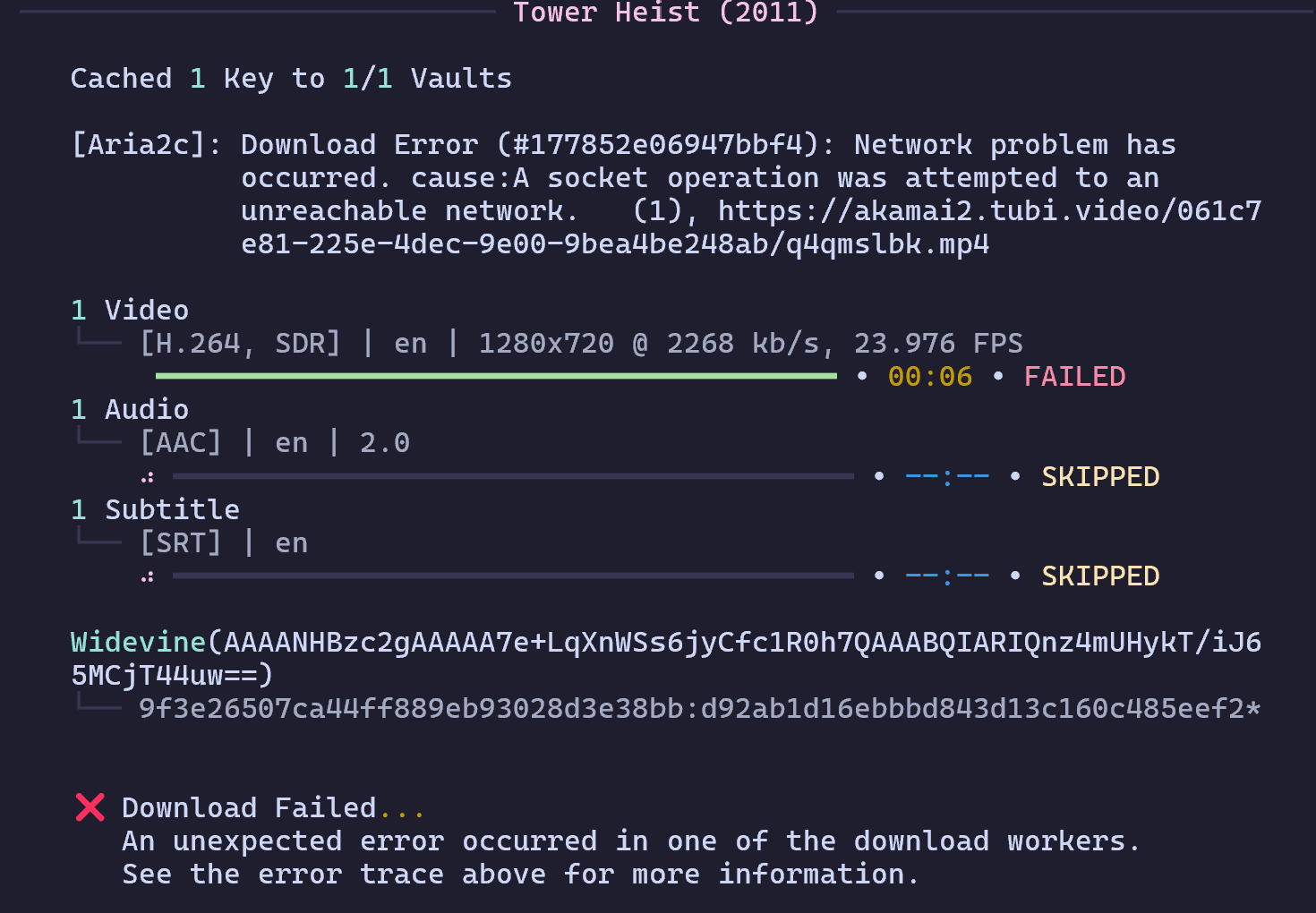Select the "1 Audio" section heading
This screenshot has height=913, width=1316.
(130, 410)
